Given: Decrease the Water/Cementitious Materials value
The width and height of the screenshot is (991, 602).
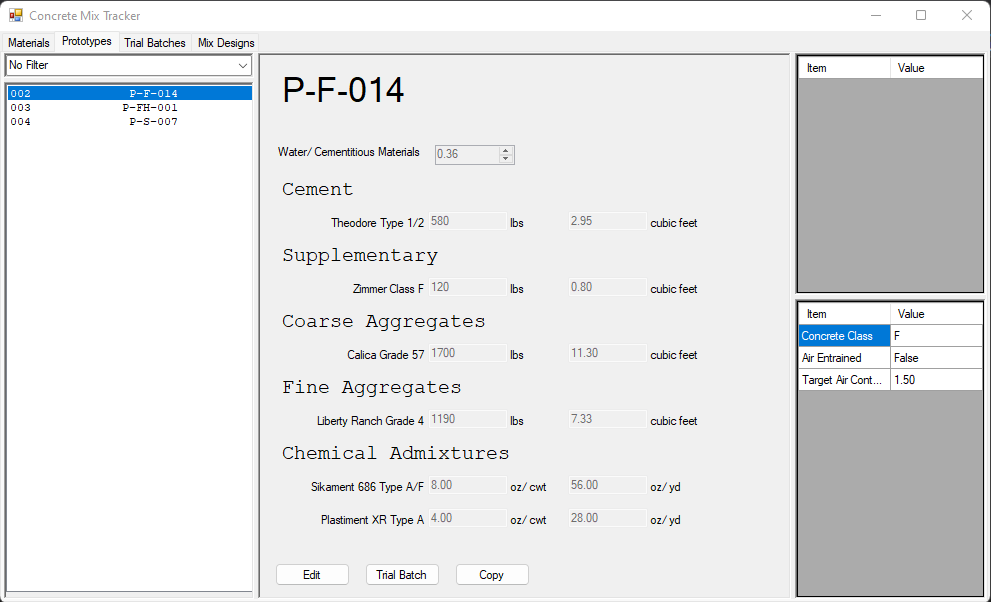Looking at the screenshot, I should (x=506, y=159).
